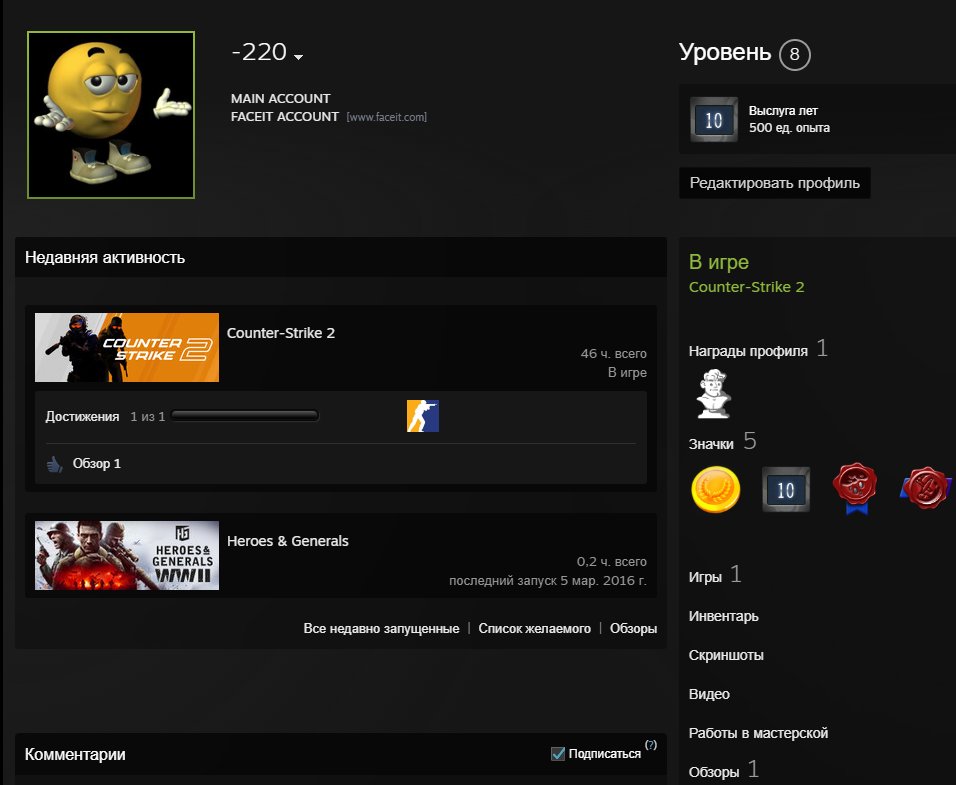This screenshot has width=956, height=785.
Task: Open Все недавно запущенные link
Action: (381, 628)
